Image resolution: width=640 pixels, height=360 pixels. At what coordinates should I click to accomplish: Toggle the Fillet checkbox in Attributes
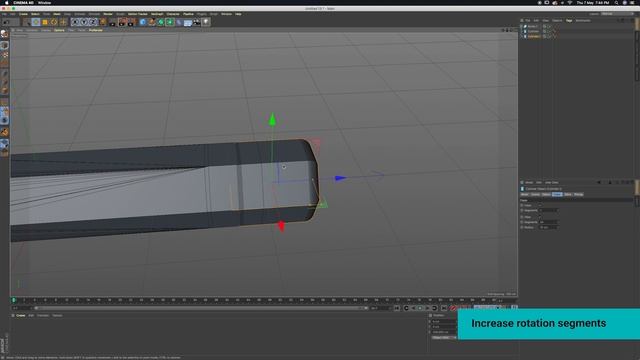click(x=540, y=217)
